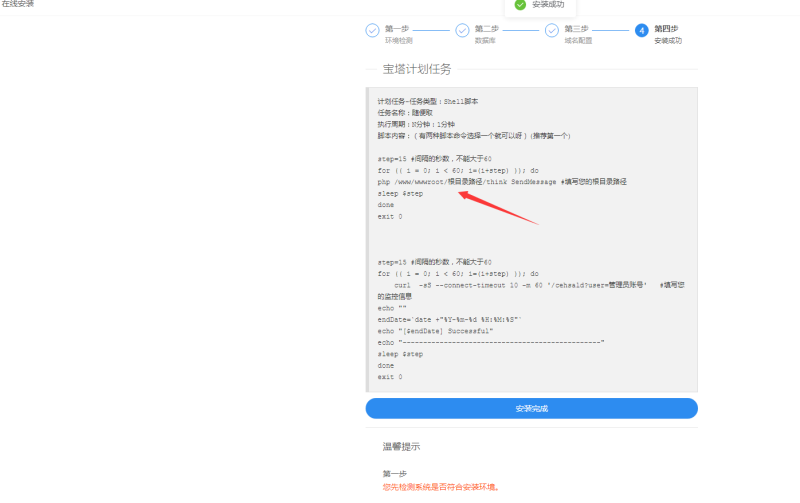Viewport: 800px width, 503px height.
Task: Click the 第四步 step label
Action: point(666,29)
